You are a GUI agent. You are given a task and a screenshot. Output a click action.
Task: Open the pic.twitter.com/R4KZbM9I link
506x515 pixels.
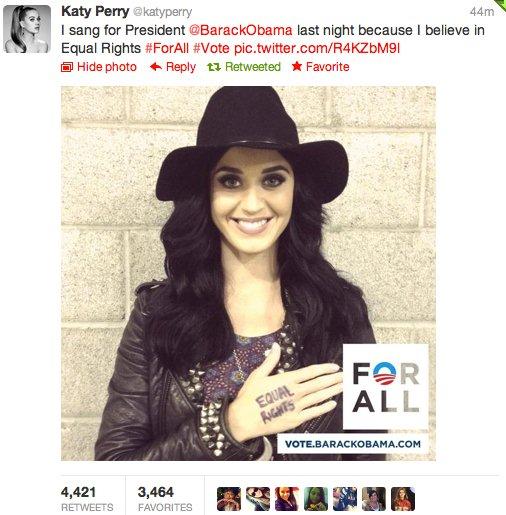pyautogui.click(x=317, y=49)
